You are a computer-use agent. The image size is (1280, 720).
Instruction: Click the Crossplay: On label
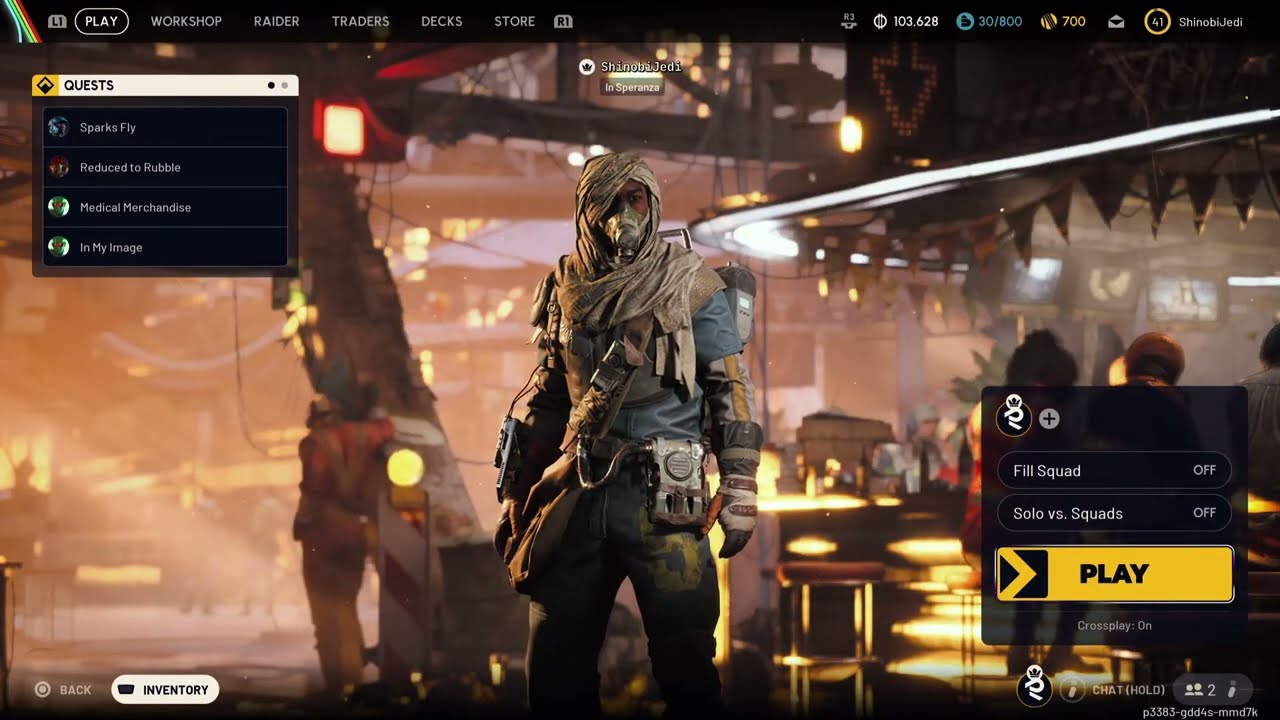[x=1114, y=625]
